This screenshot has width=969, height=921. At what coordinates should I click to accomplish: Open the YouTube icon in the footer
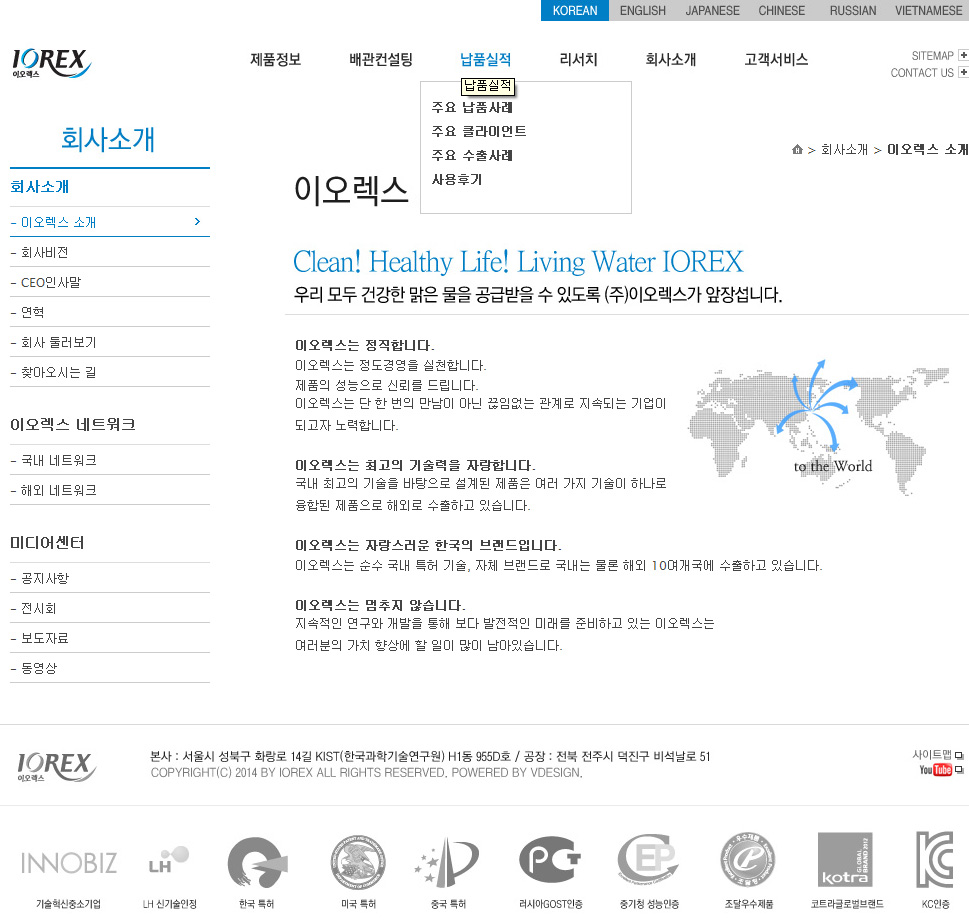click(x=935, y=770)
